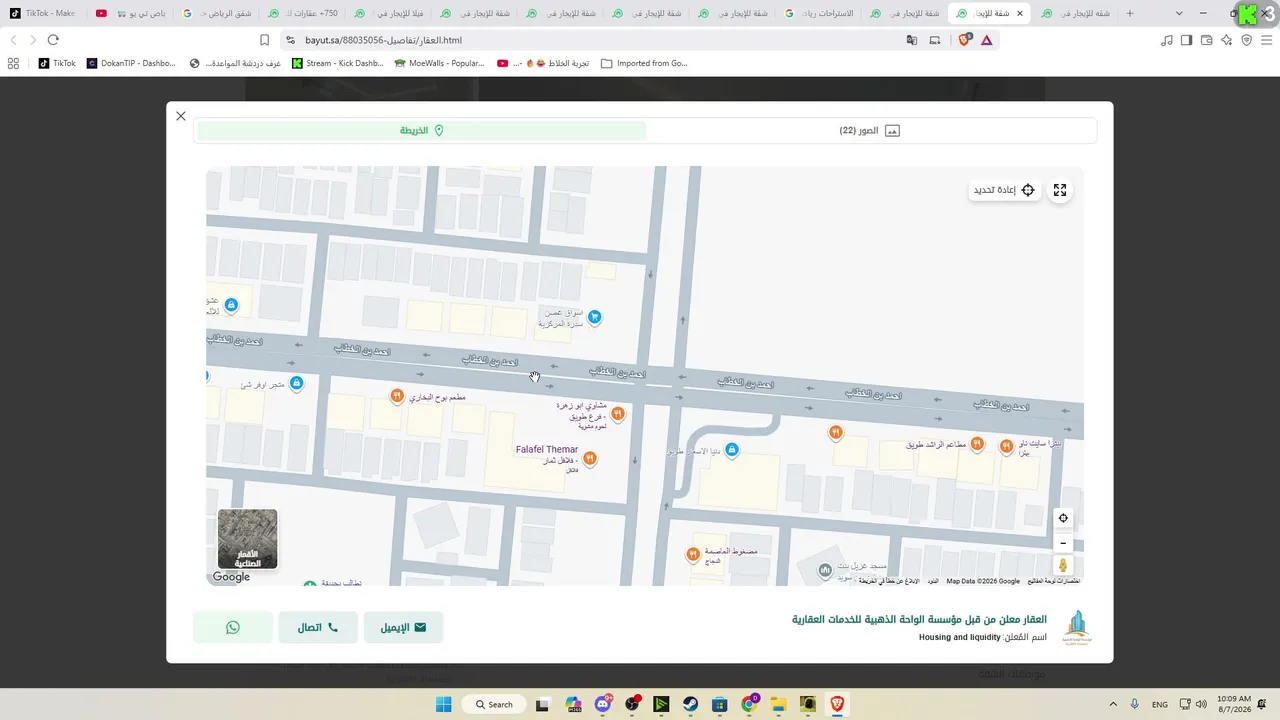The height and width of the screenshot is (720, 1280).
Task: Open WhatsApp contact button
Action: tap(233, 627)
